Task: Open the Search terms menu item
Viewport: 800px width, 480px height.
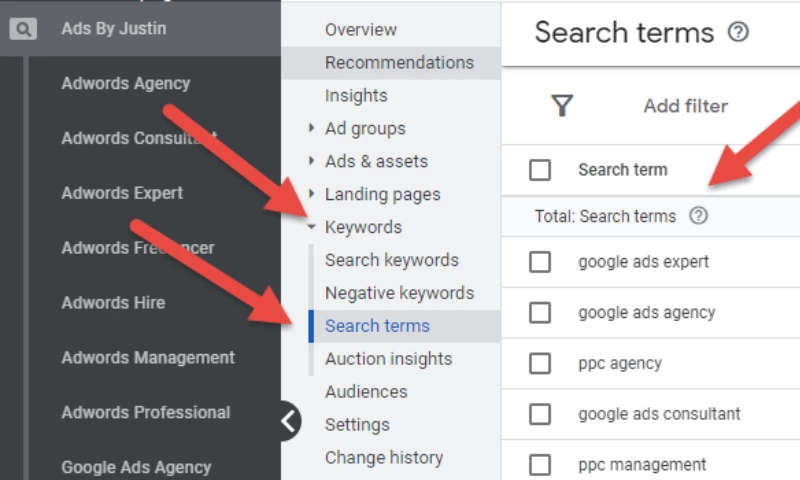Action: pos(377,326)
